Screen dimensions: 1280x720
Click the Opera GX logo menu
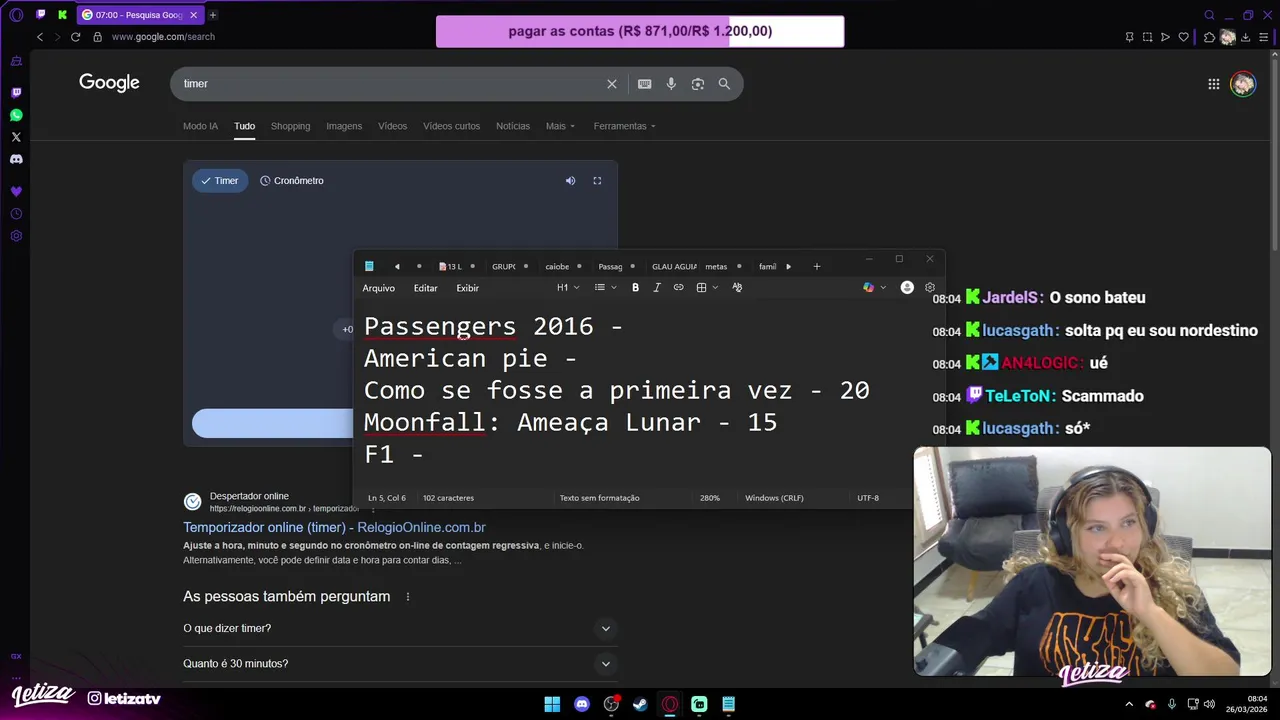coord(16,15)
